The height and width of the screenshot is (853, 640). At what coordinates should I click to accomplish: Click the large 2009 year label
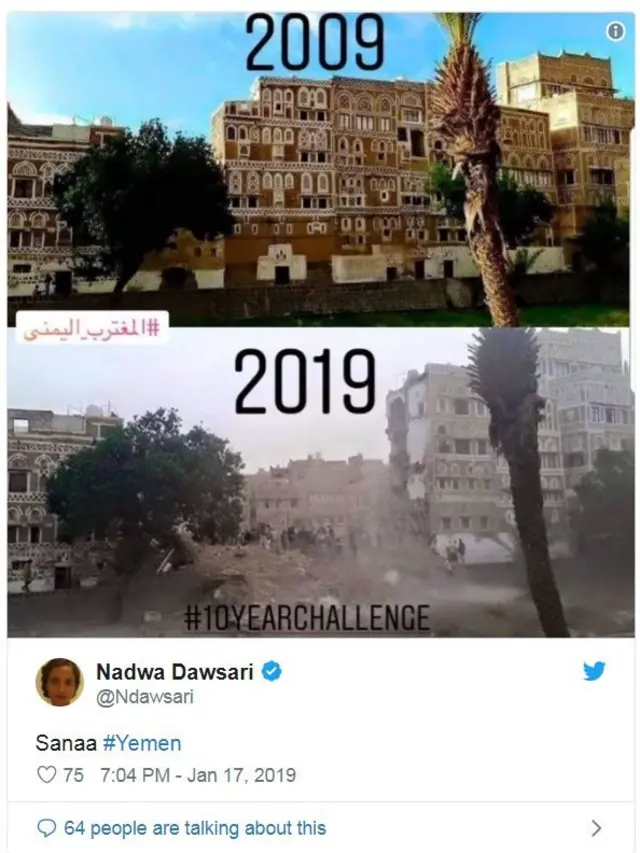315,44
